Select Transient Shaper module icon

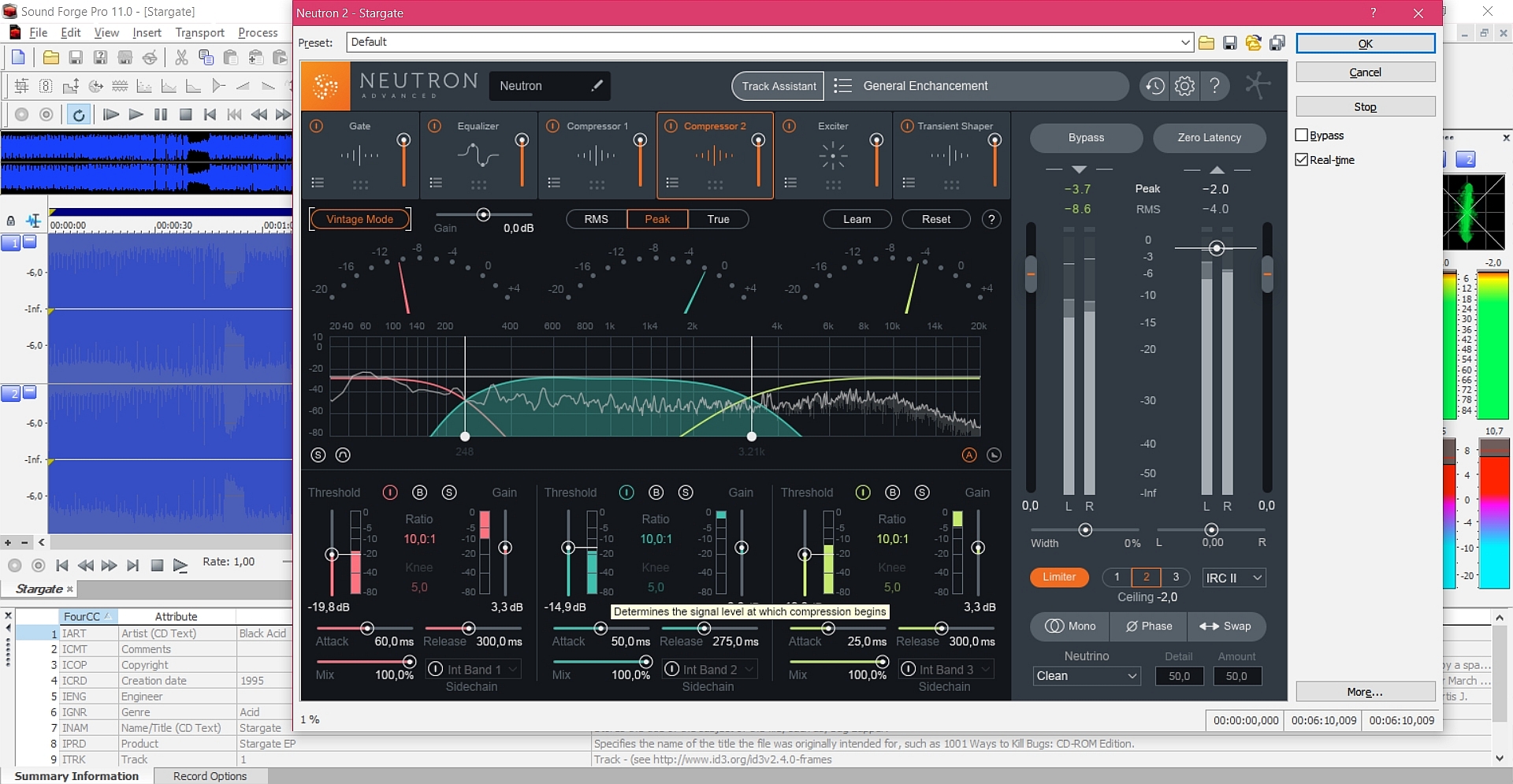click(950, 155)
